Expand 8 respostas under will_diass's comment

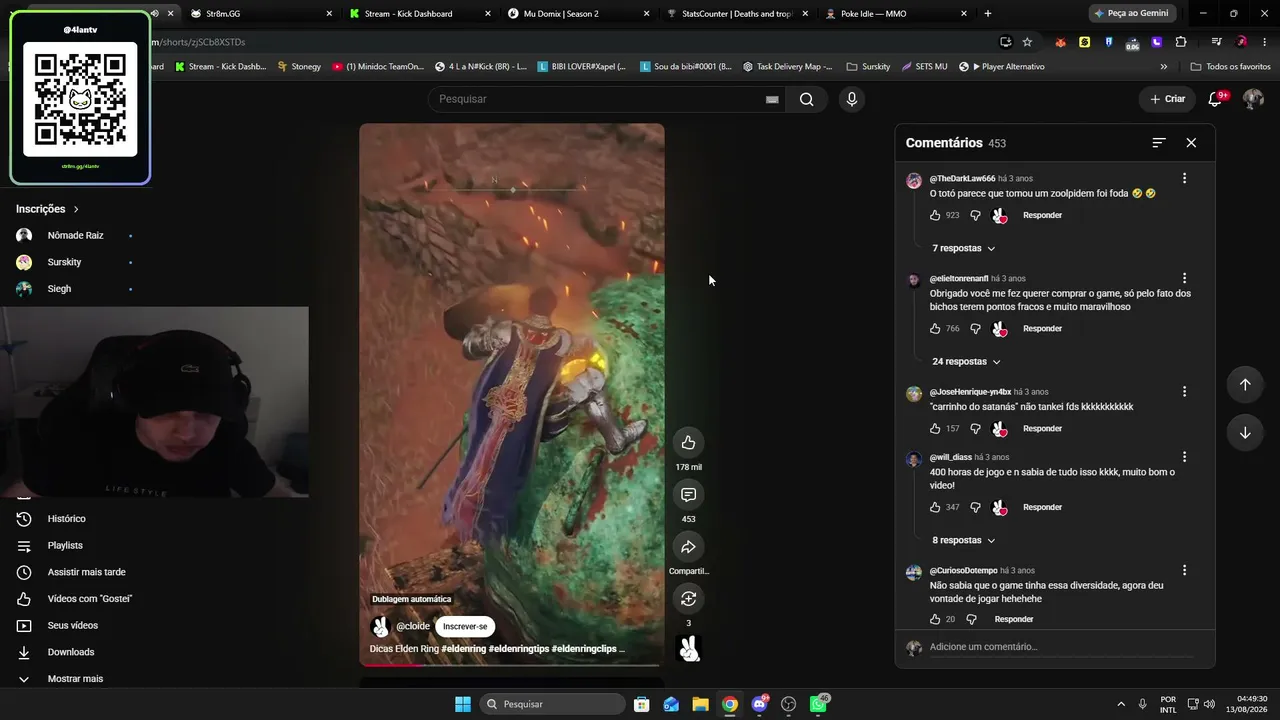pos(963,540)
